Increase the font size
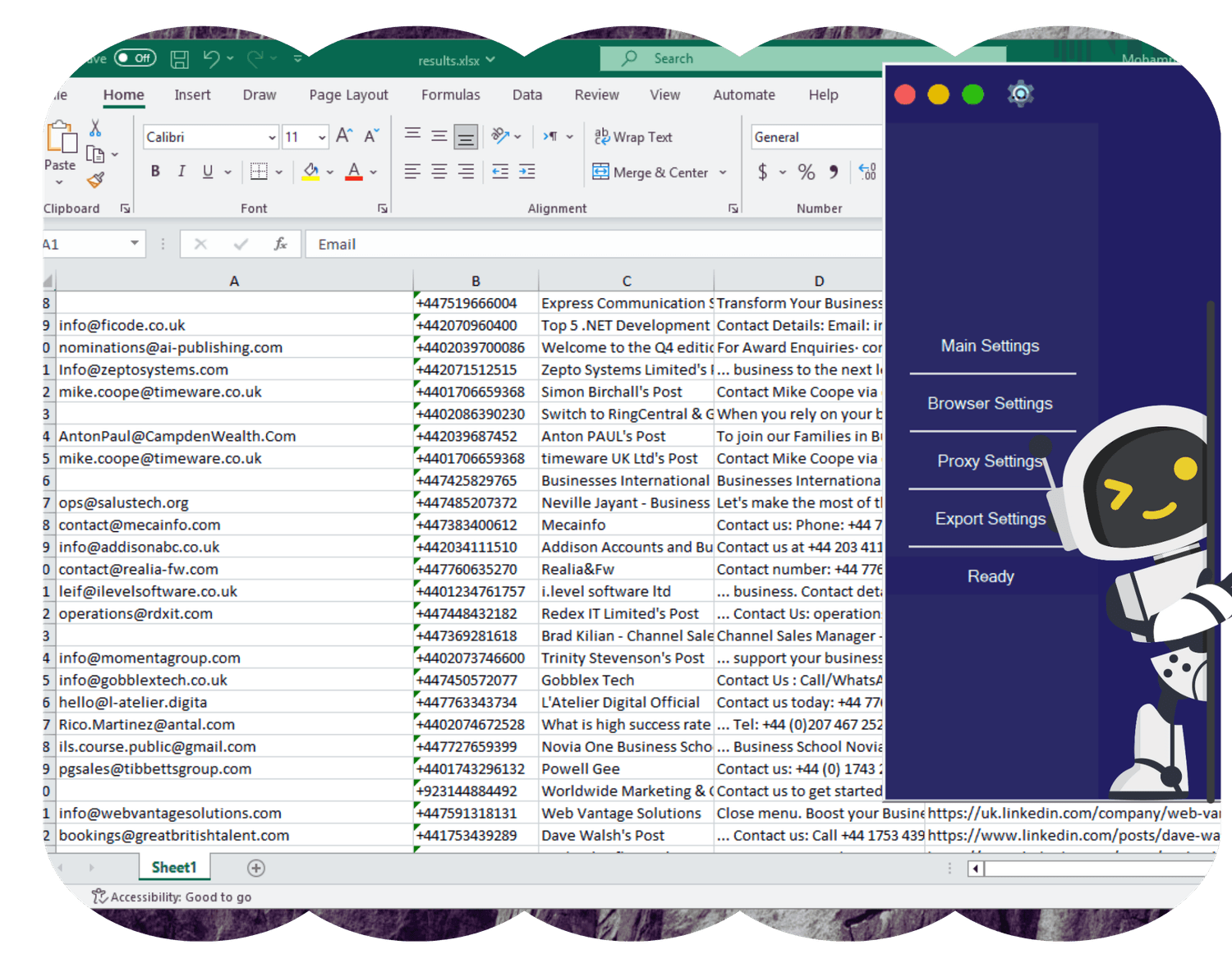This screenshot has height=963, width=1232. 344,136
